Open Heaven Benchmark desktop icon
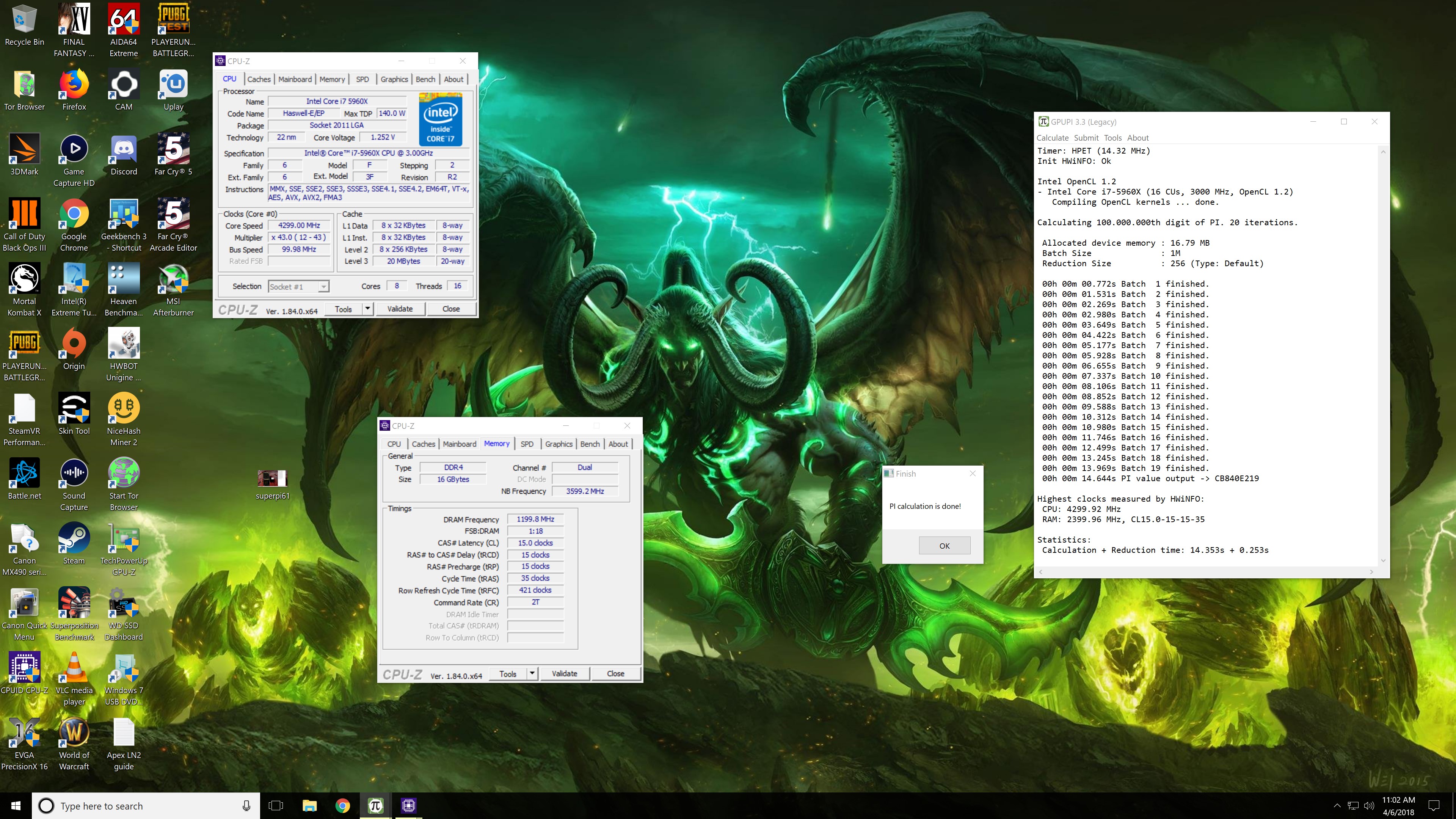Image resolution: width=1456 pixels, height=819 pixels. click(124, 290)
